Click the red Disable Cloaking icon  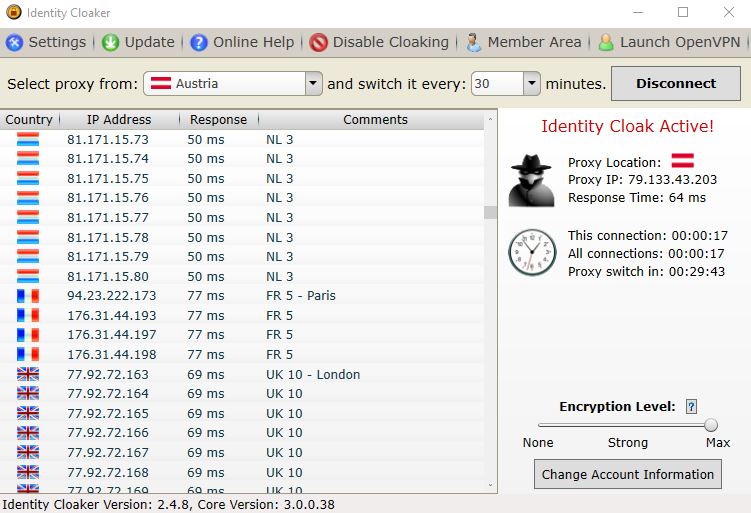point(318,43)
